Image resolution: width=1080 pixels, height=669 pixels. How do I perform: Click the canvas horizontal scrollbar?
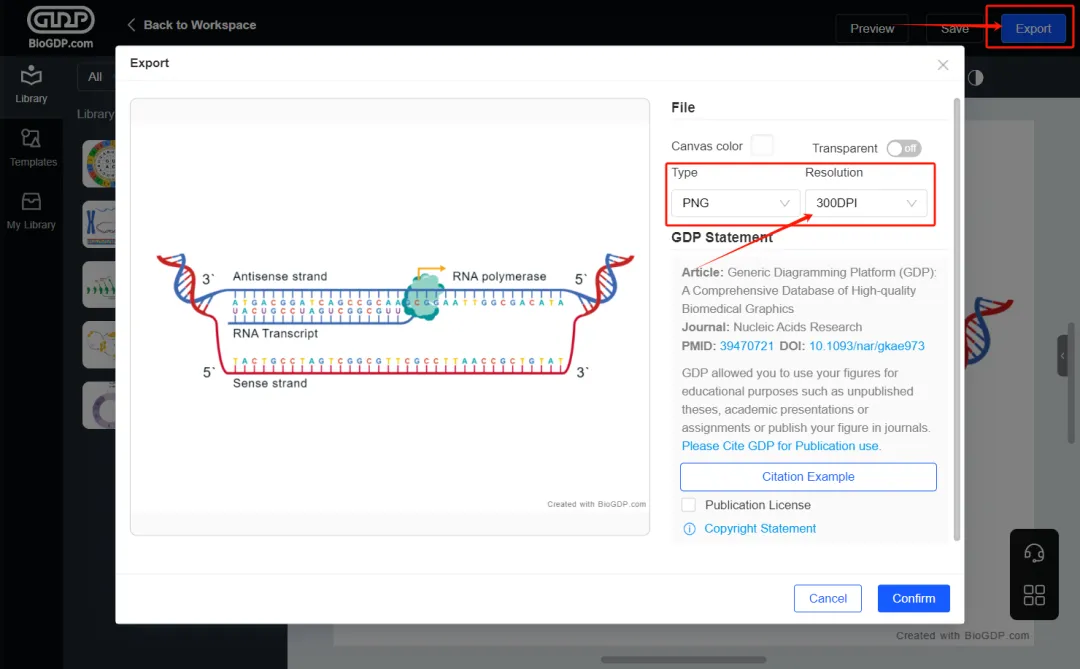pos(683,660)
